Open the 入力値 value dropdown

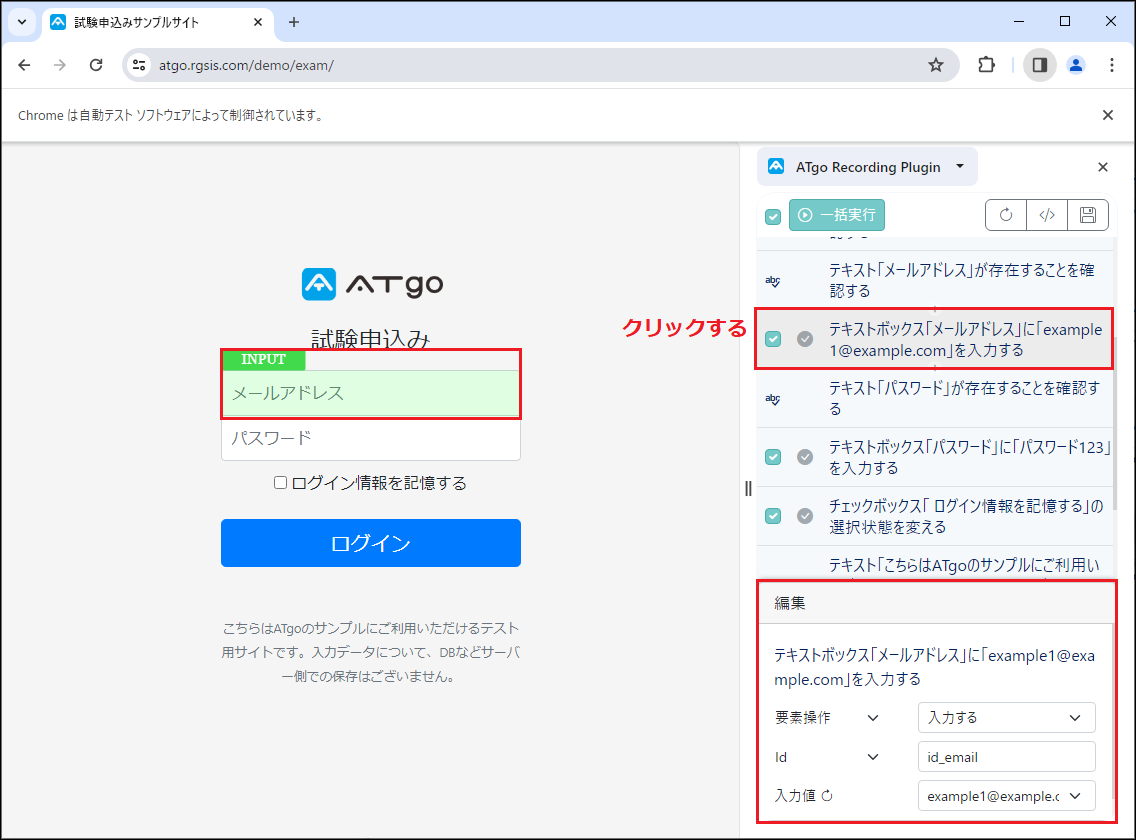(x=1006, y=795)
